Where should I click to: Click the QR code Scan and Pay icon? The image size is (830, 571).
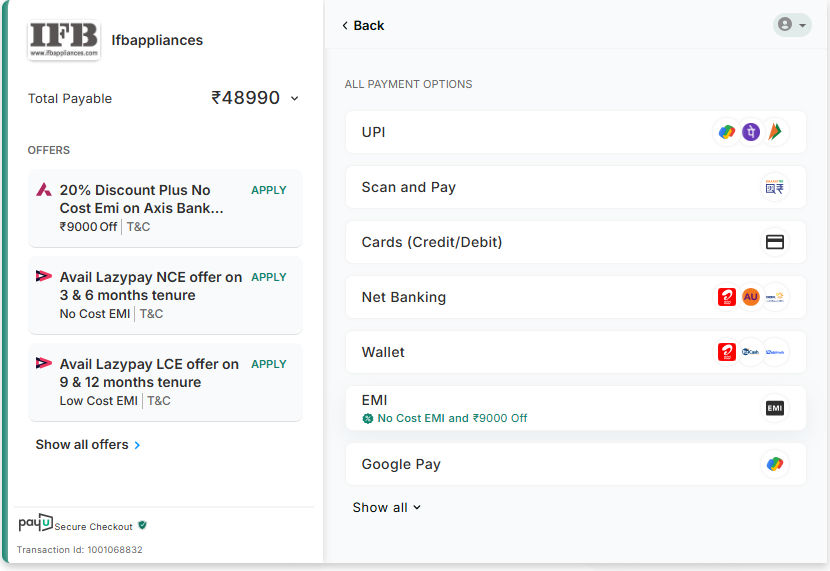[x=774, y=187]
